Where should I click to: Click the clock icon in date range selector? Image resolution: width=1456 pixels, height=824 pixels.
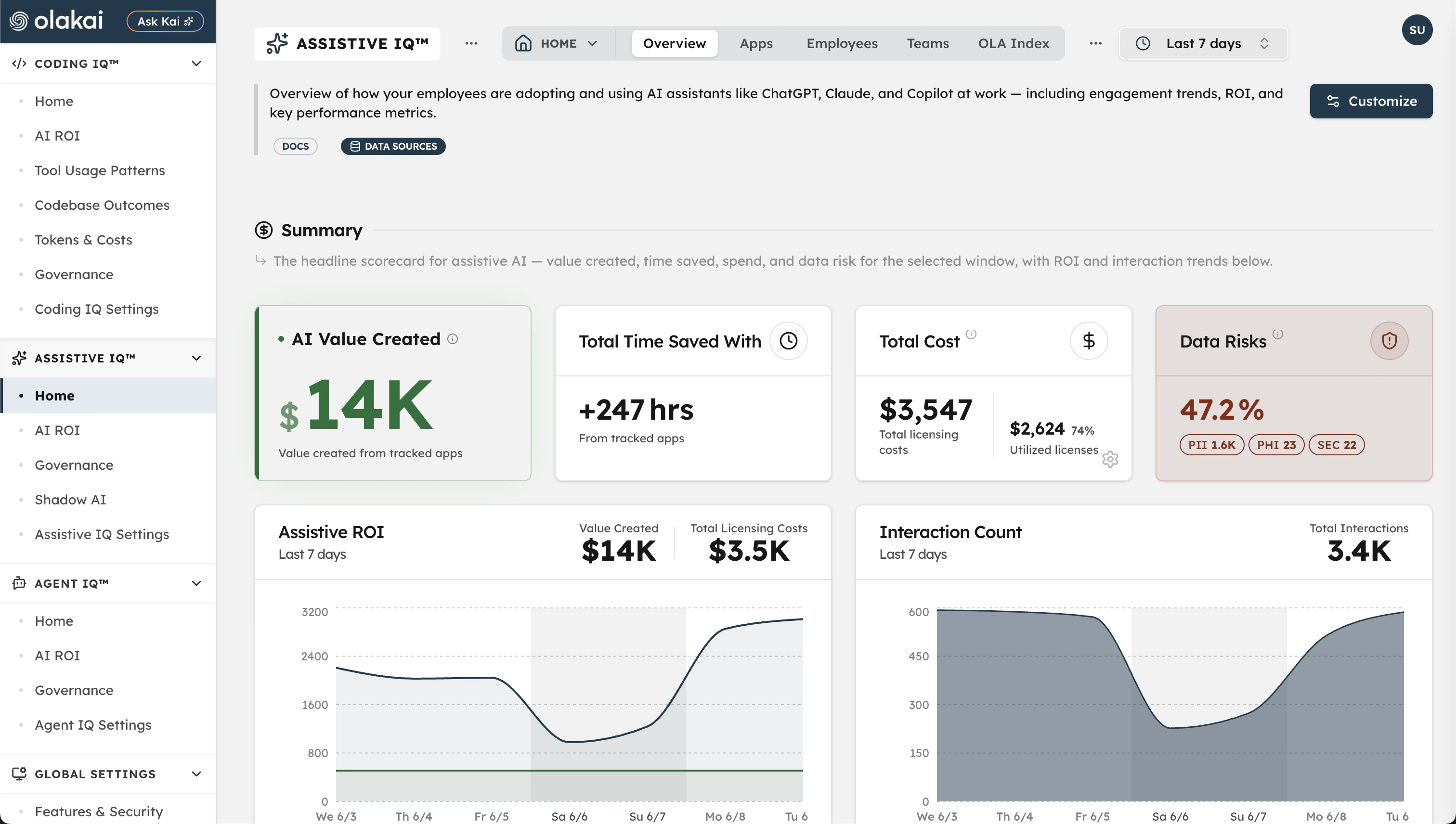pos(1143,43)
